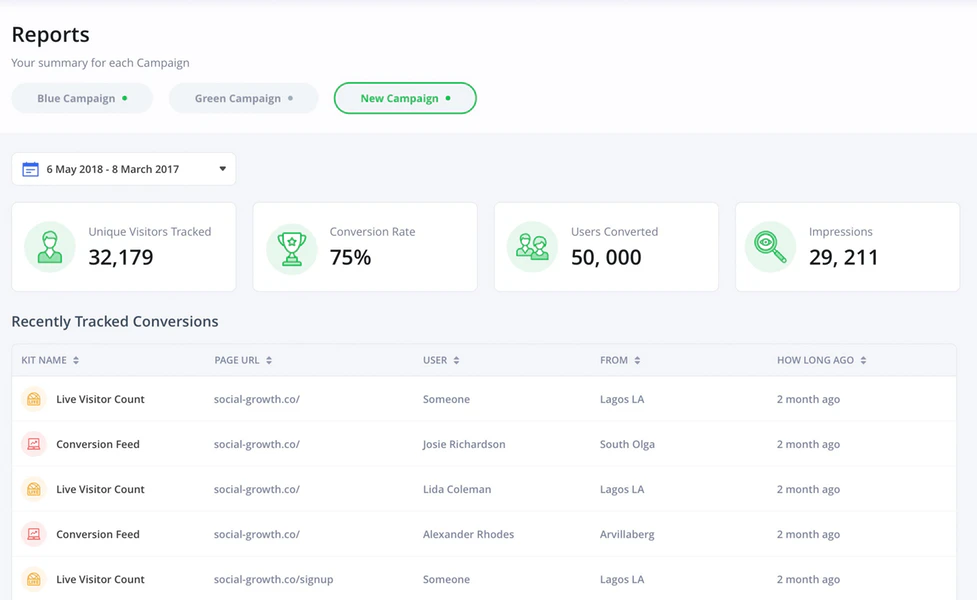Switch to the Green Campaign tab
The image size is (977, 600).
244,98
